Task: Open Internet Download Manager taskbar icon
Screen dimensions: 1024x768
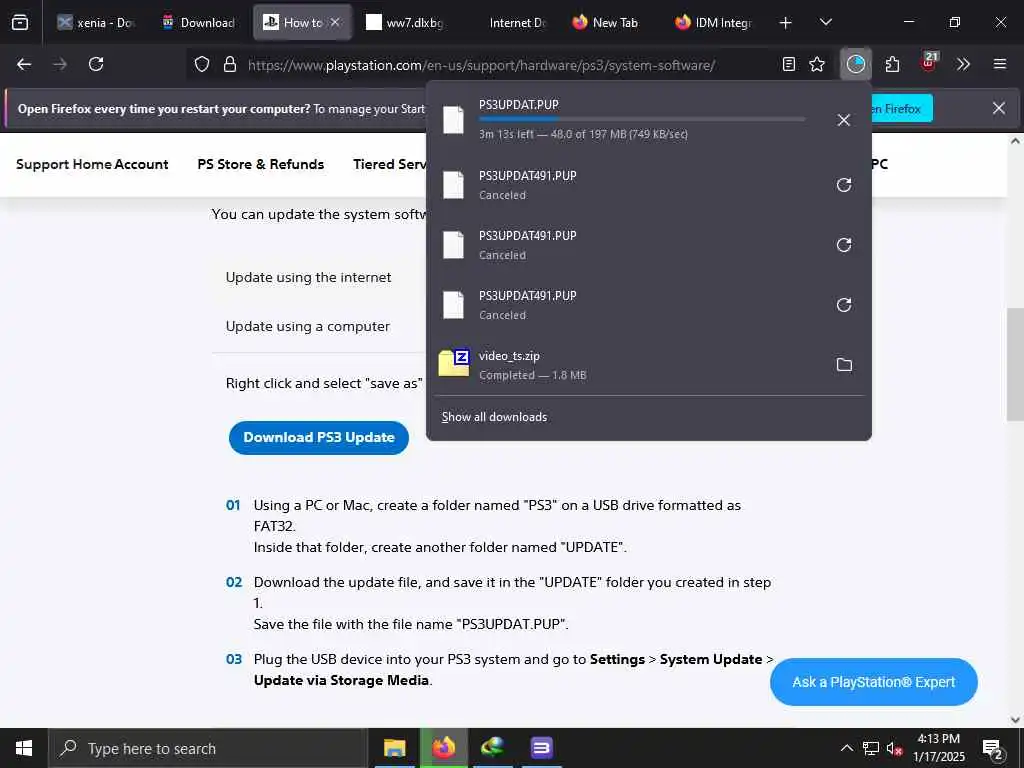Action: pyautogui.click(x=492, y=748)
